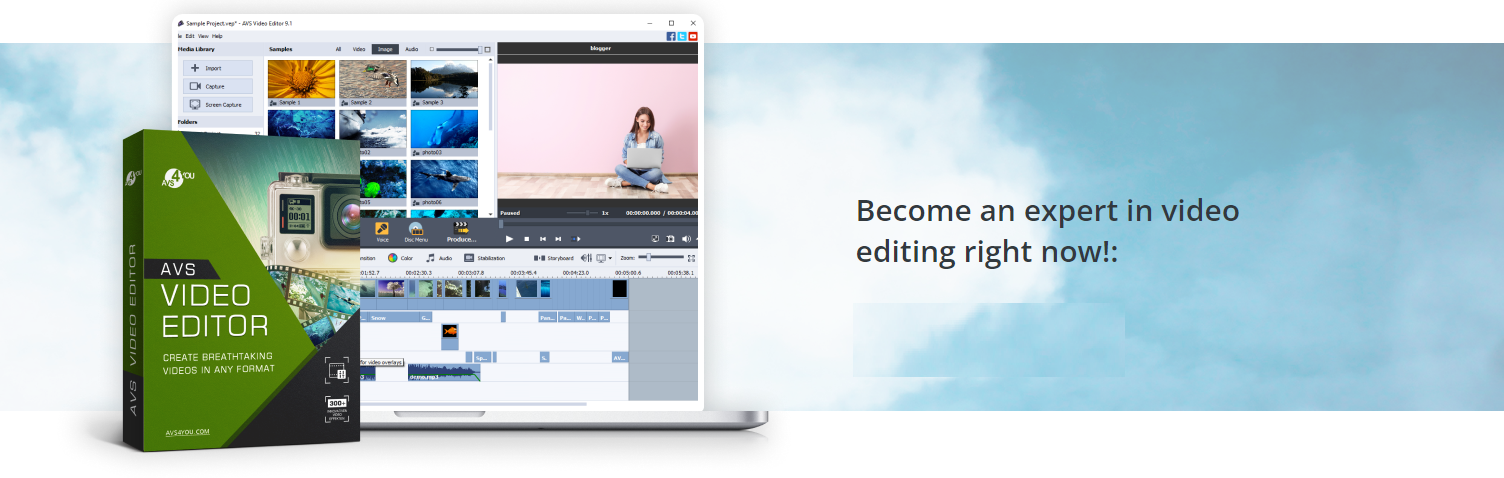The image size is (1504, 478).
Task: Select the Sample 3 mountain lake thumbnail
Action: coord(444,83)
